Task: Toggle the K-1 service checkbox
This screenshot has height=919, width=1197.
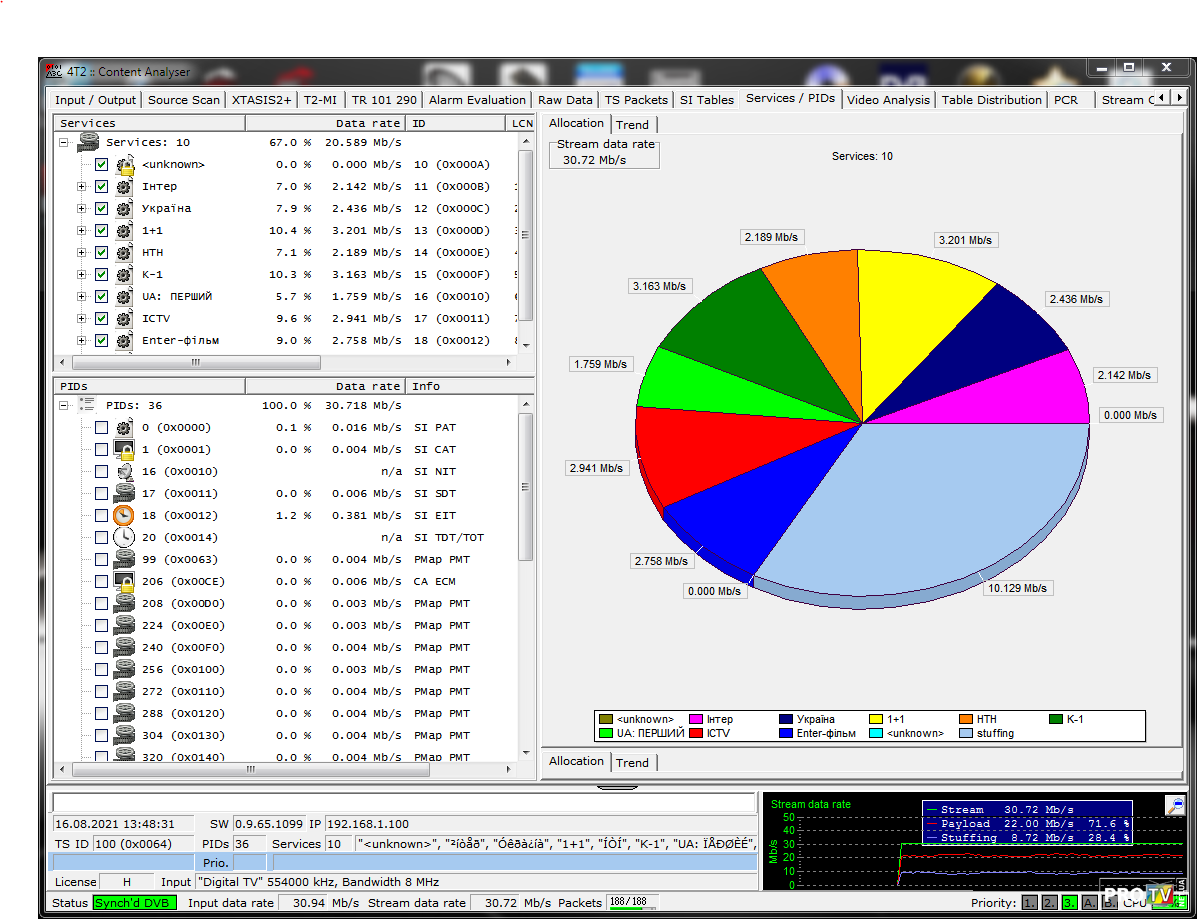Action: (101, 275)
